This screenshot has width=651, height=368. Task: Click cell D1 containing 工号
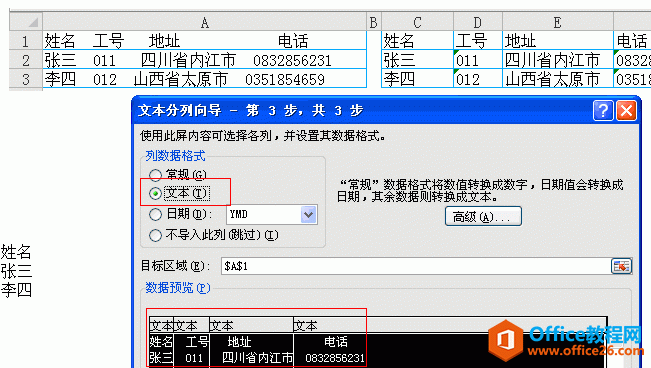point(478,41)
